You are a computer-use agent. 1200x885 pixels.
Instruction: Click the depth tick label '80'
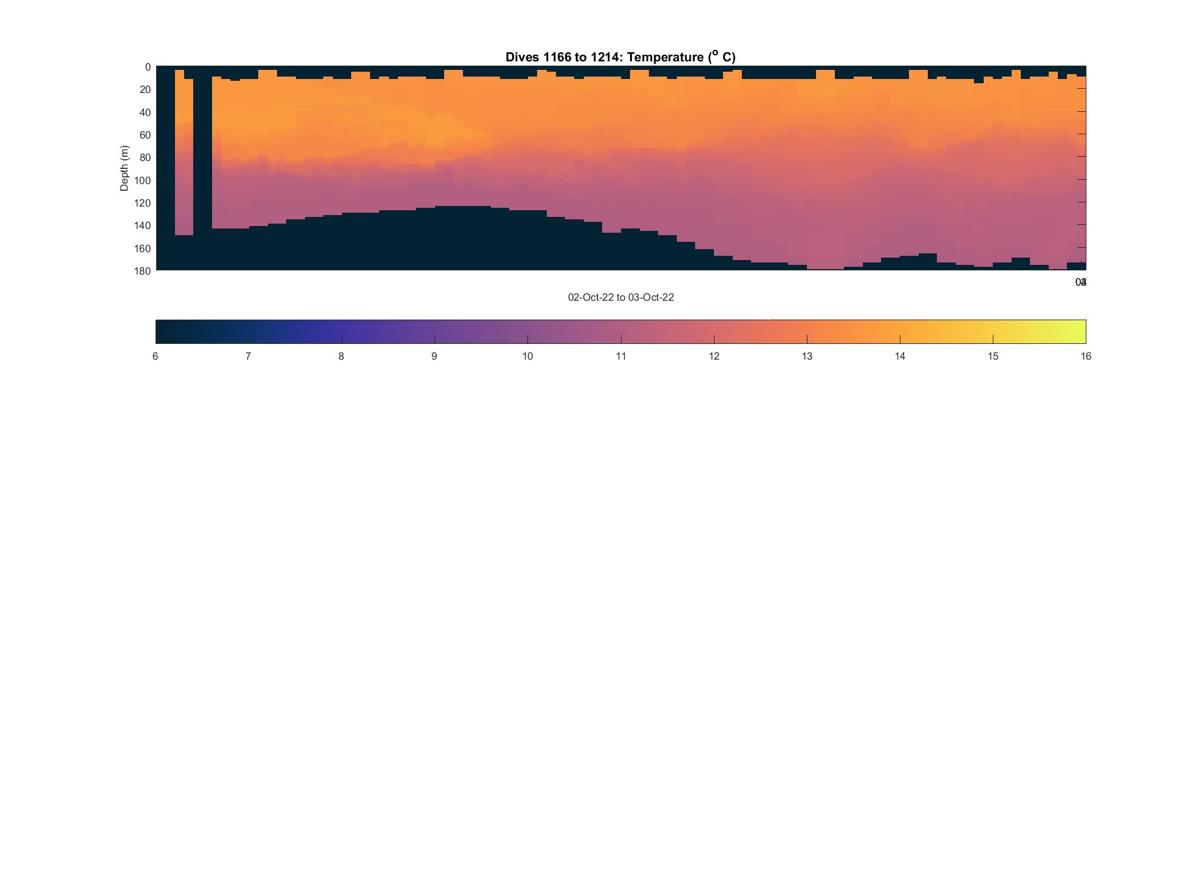[x=145, y=158]
